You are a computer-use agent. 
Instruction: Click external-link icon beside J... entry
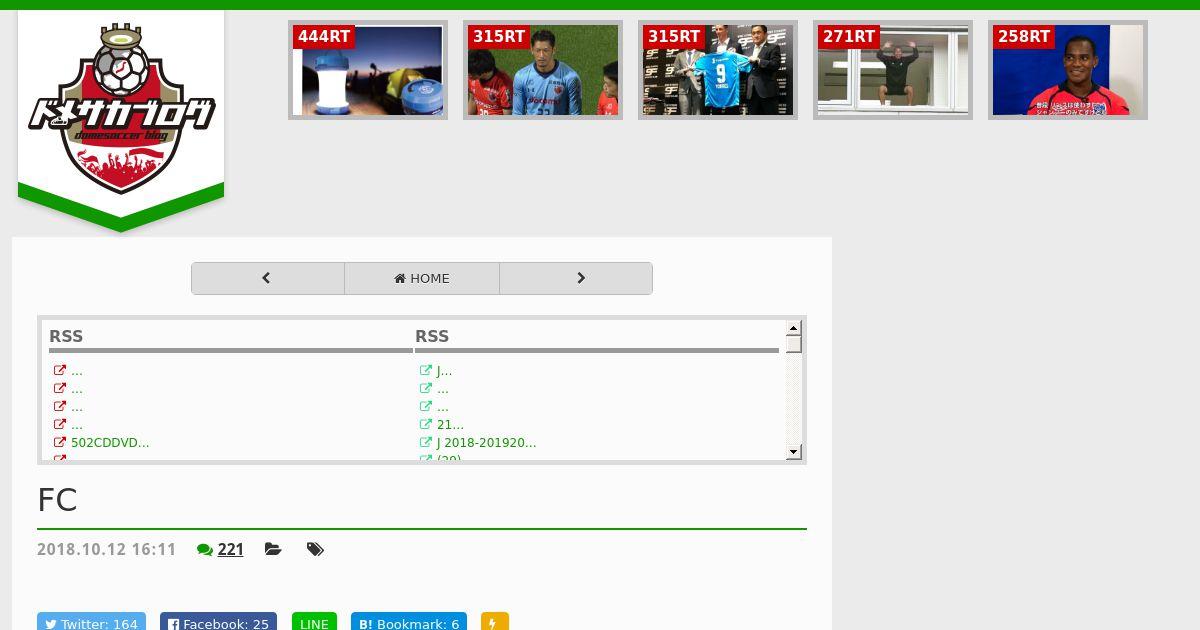tap(426, 370)
